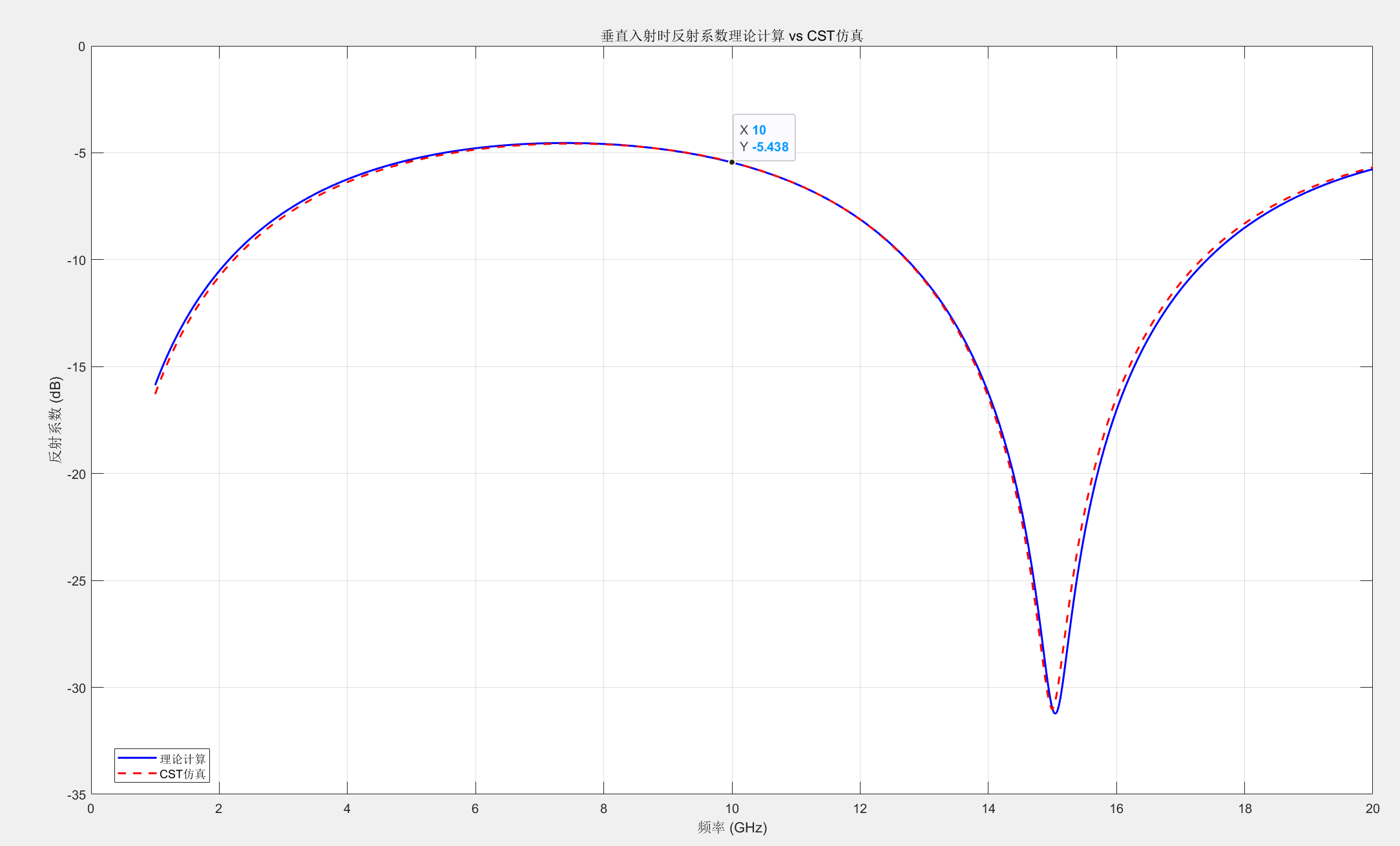Click the x-axis tick label 14

click(x=988, y=809)
